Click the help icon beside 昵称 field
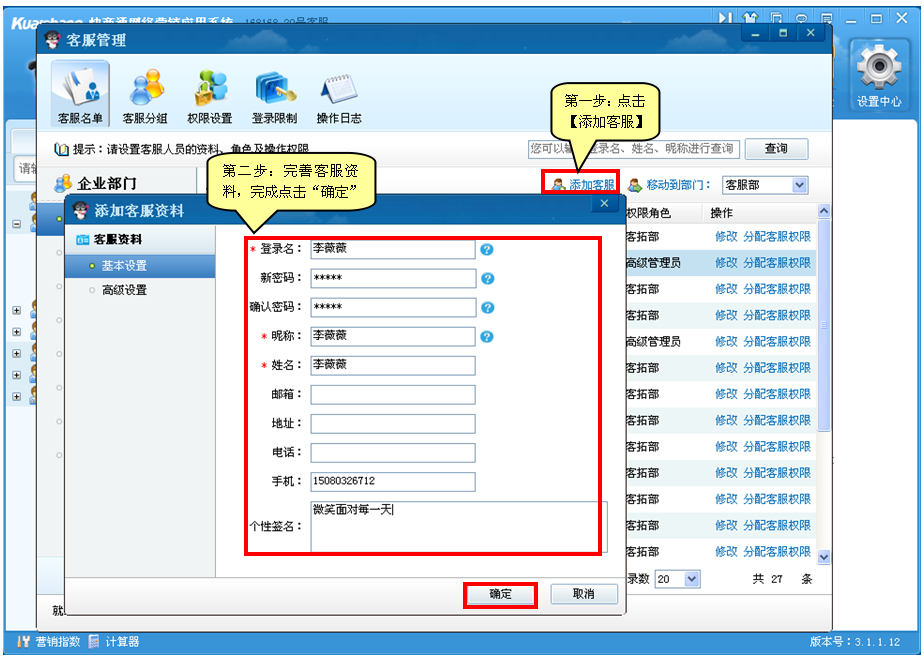 [487, 337]
